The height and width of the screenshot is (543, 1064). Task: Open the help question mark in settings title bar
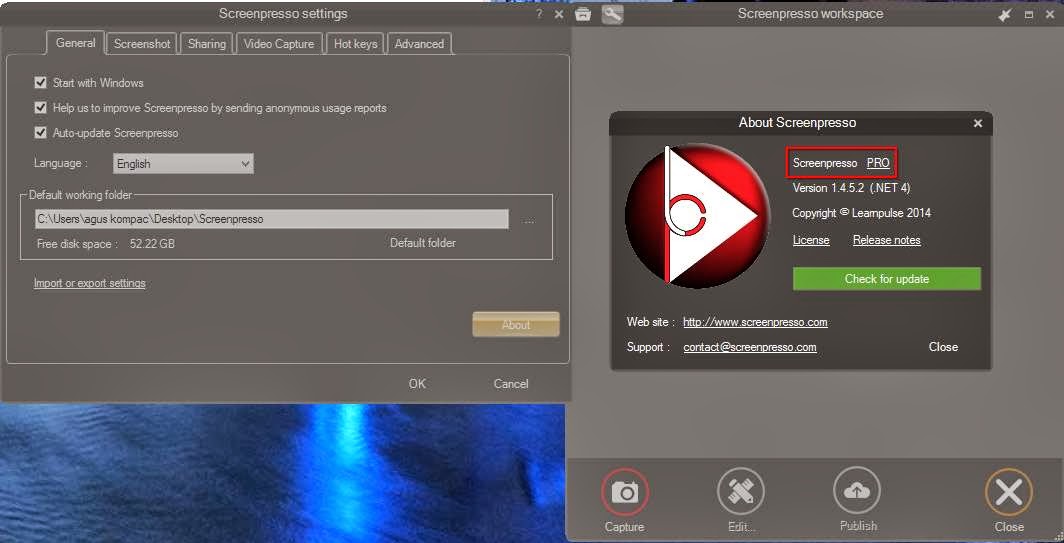tap(539, 14)
